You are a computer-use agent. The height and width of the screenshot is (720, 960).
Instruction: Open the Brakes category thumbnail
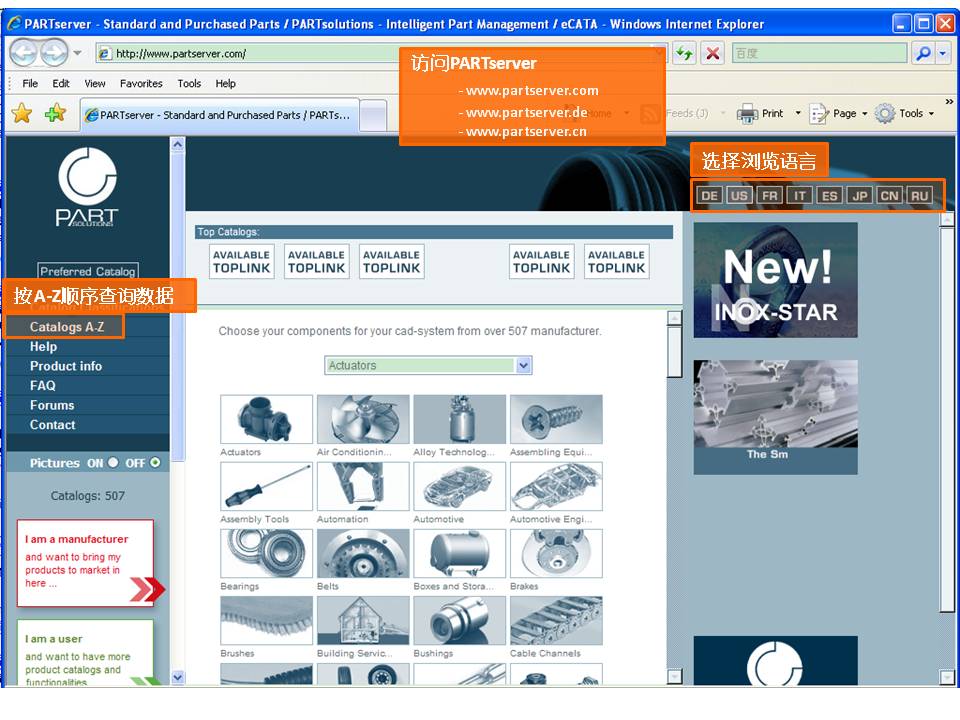click(x=557, y=553)
